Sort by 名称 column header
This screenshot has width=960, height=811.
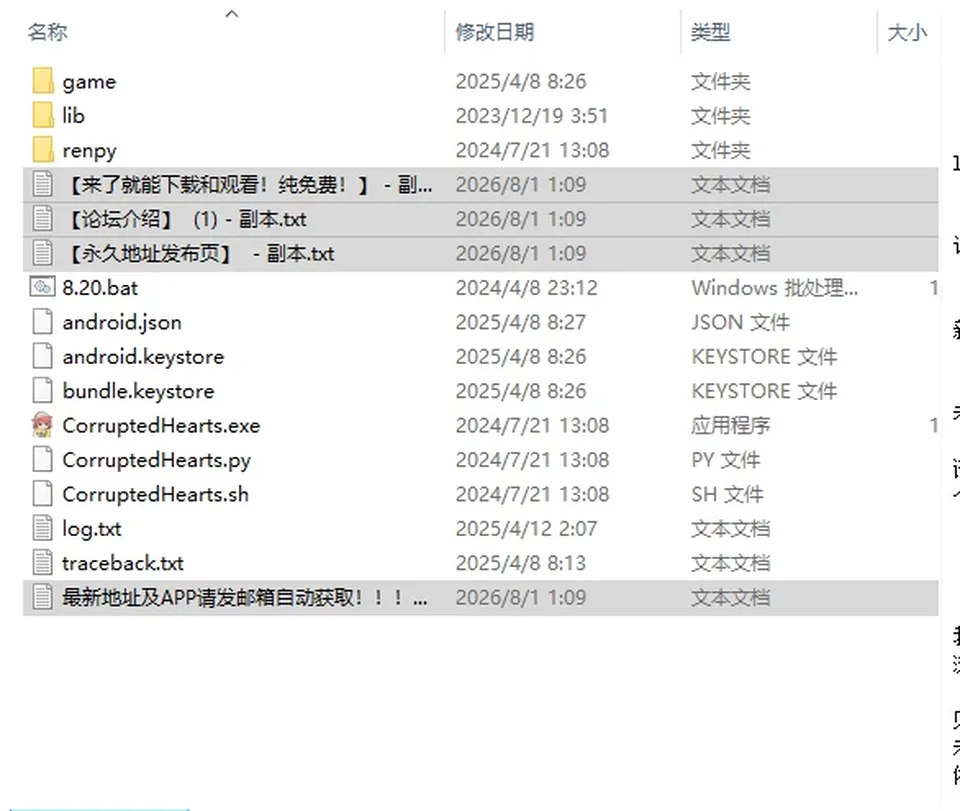(x=47, y=32)
